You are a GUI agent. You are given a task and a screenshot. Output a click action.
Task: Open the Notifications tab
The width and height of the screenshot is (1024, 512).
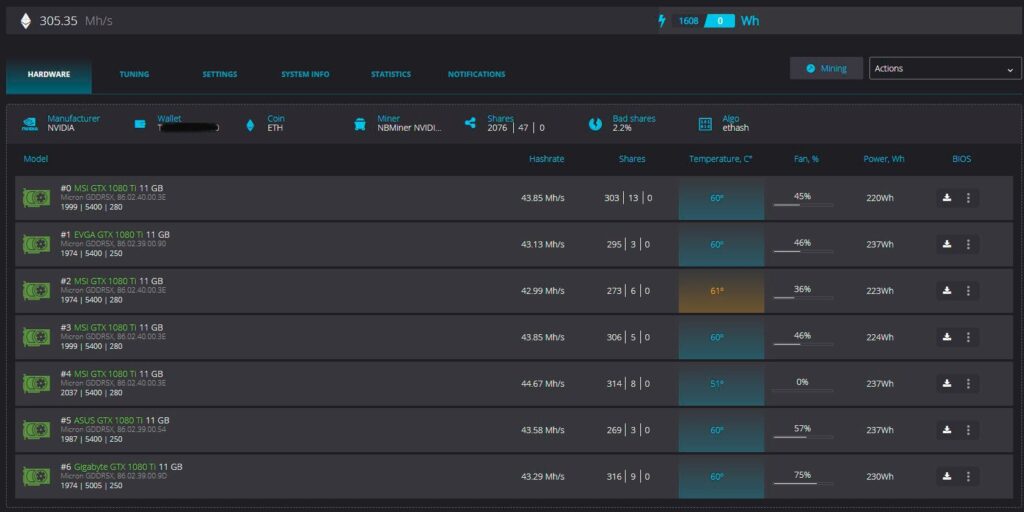coord(477,74)
